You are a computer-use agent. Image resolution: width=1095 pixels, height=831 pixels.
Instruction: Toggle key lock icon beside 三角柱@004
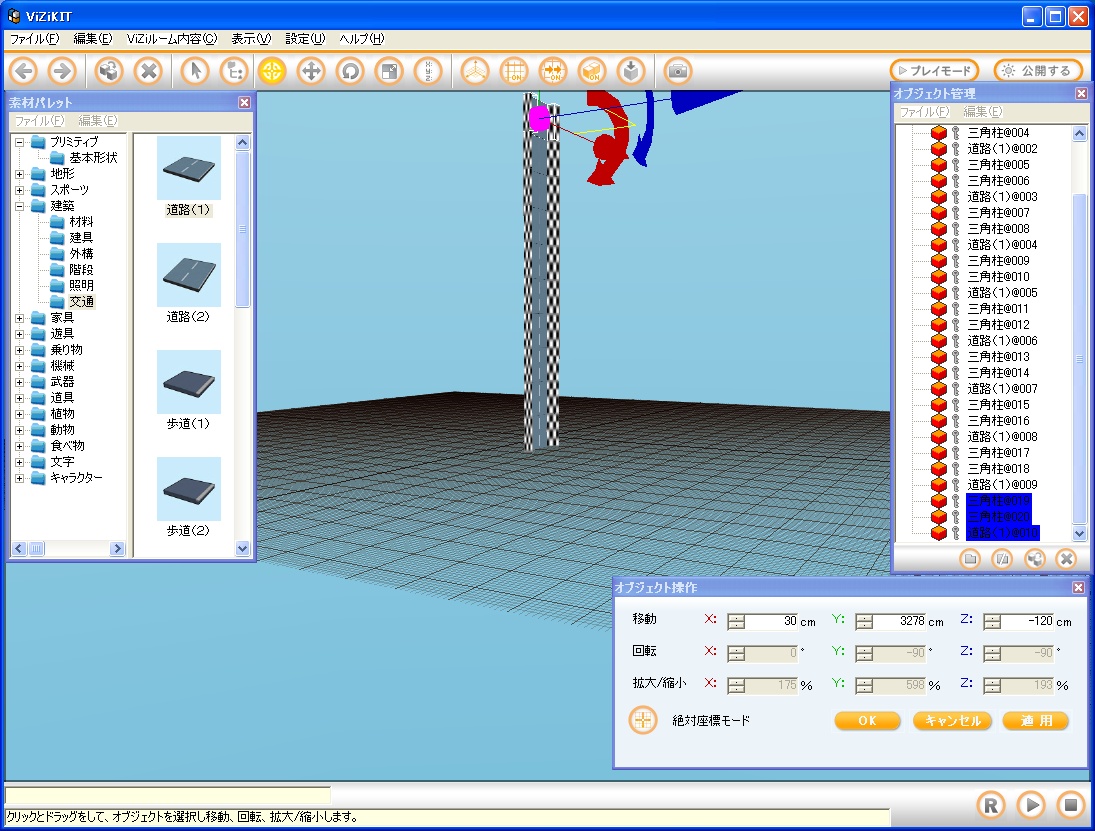tap(955, 133)
